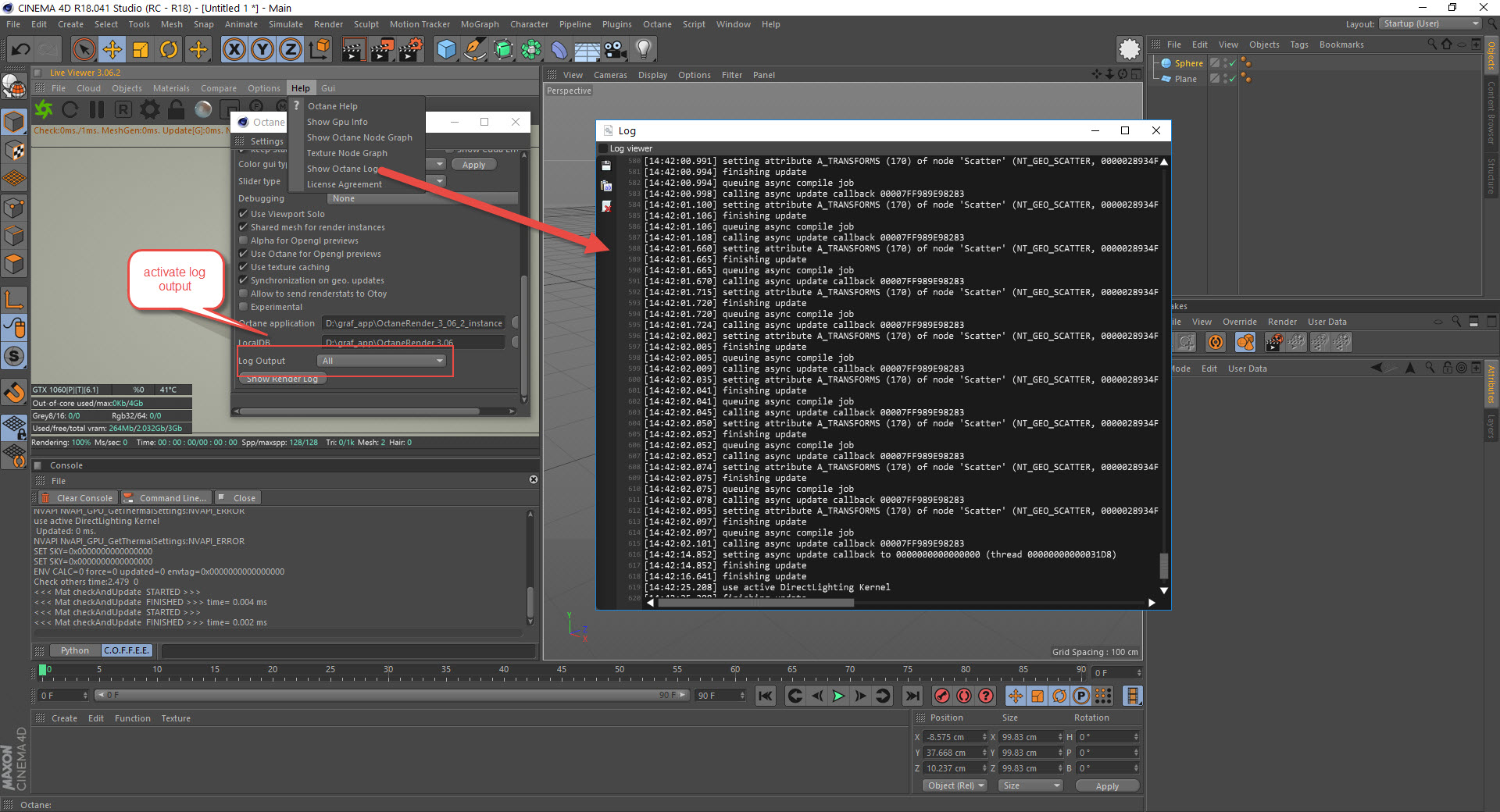Enable the Experimental checkbox
The width and height of the screenshot is (1500, 812).
pyautogui.click(x=243, y=307)
